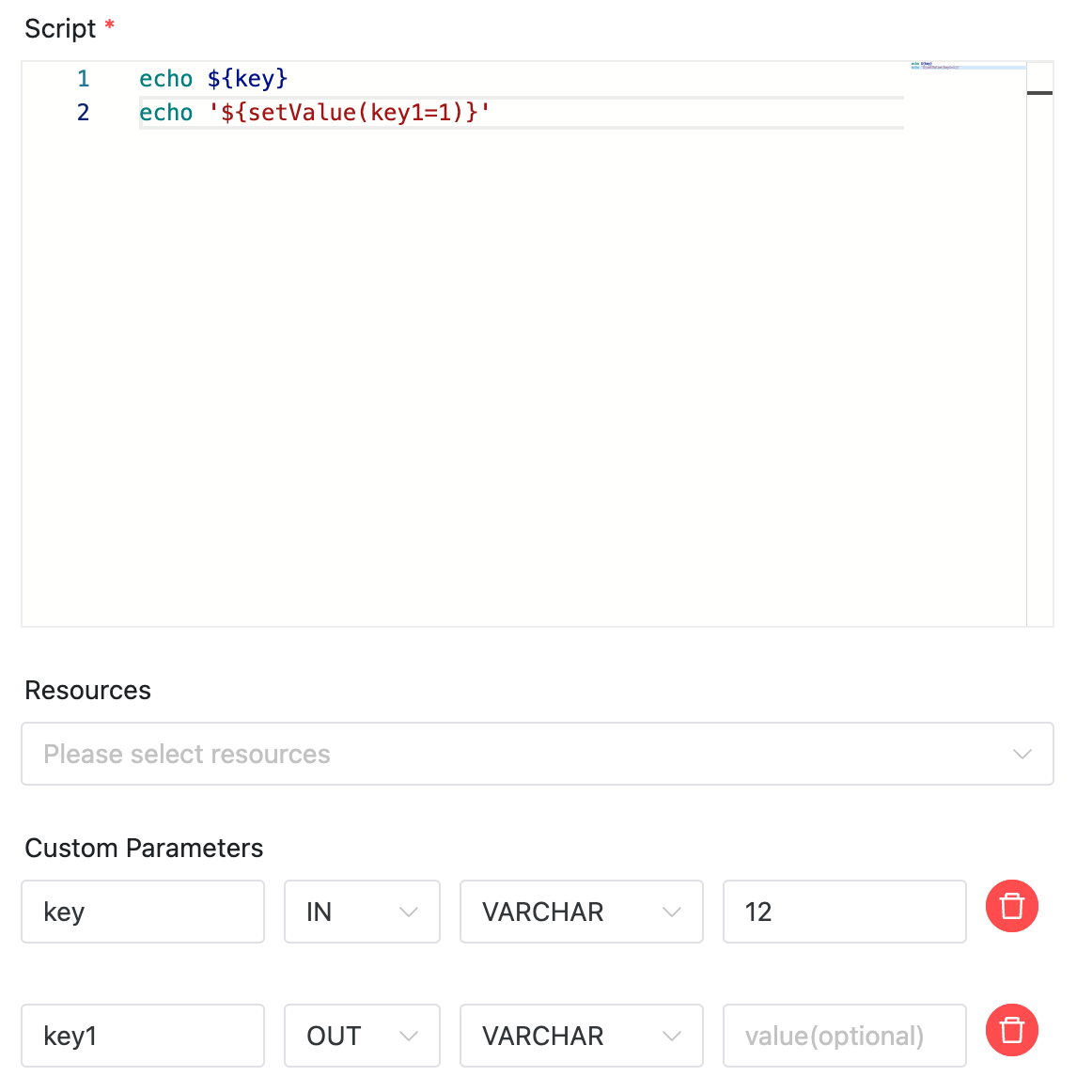This screenshot has height=1092, width=1092.
Task: Select line number 2 in editor gutter
Action: click(84, 113)
